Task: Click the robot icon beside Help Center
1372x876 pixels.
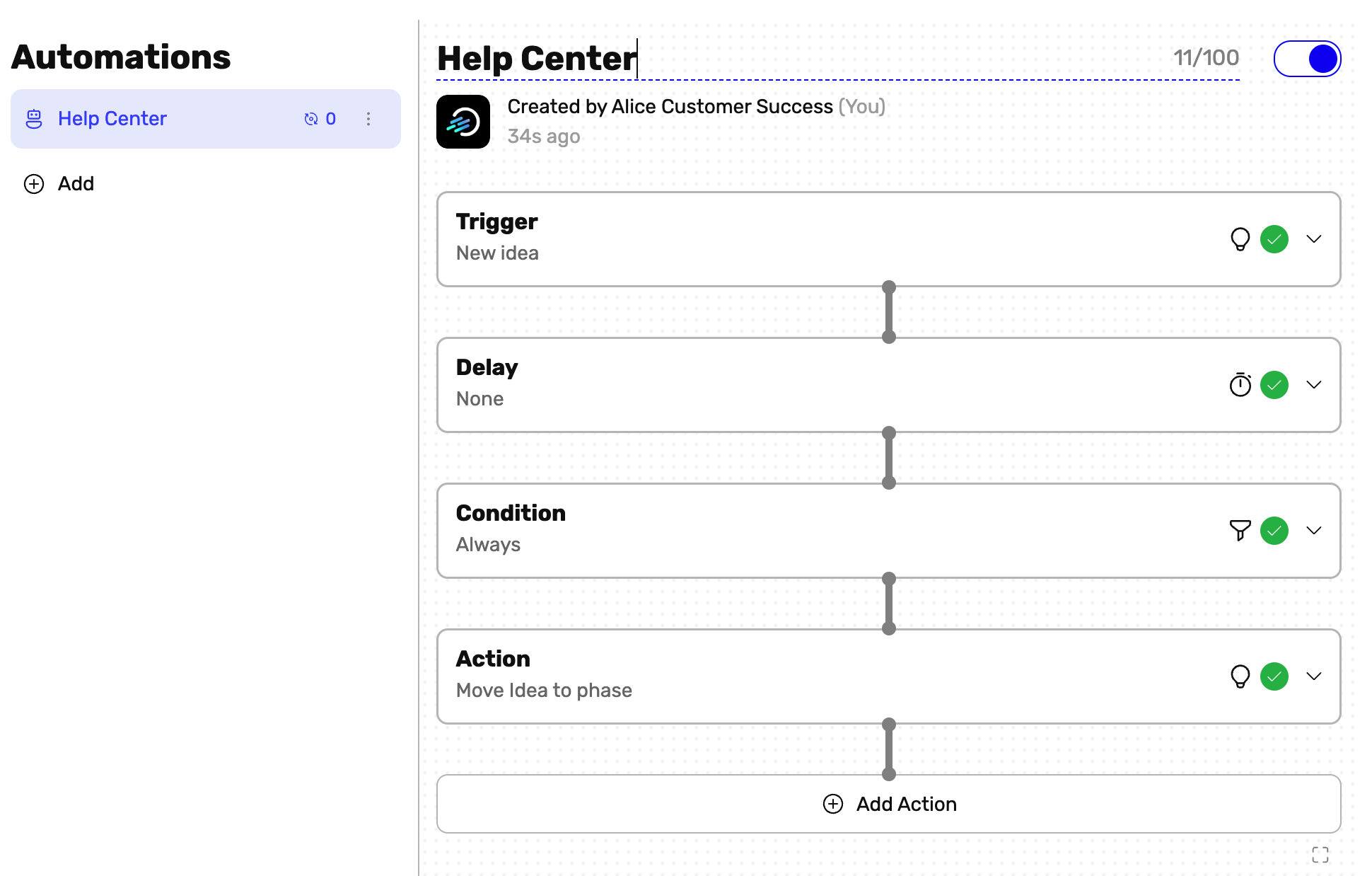Action: point(34,119)
